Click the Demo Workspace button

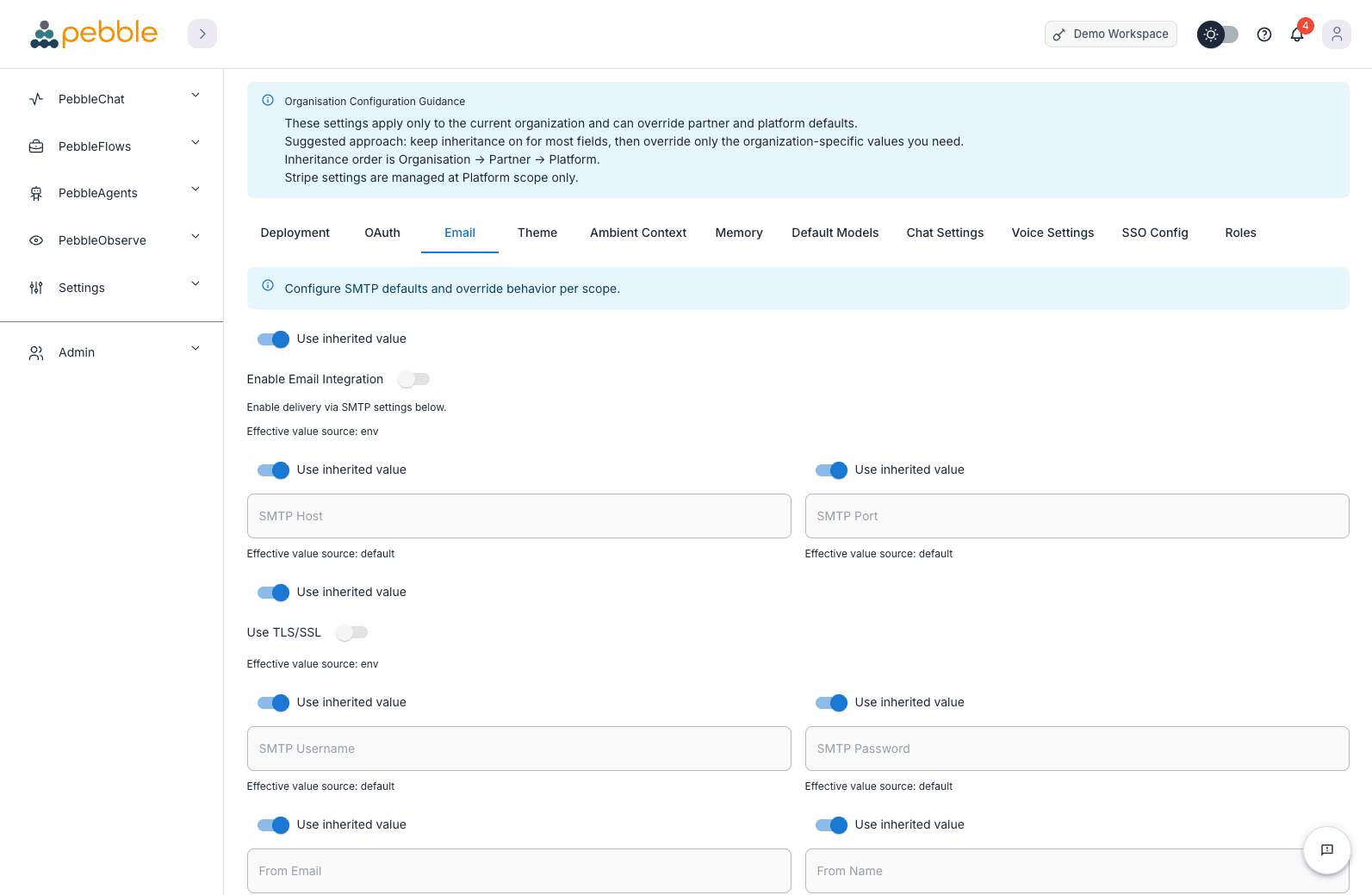pos(1110,34)
